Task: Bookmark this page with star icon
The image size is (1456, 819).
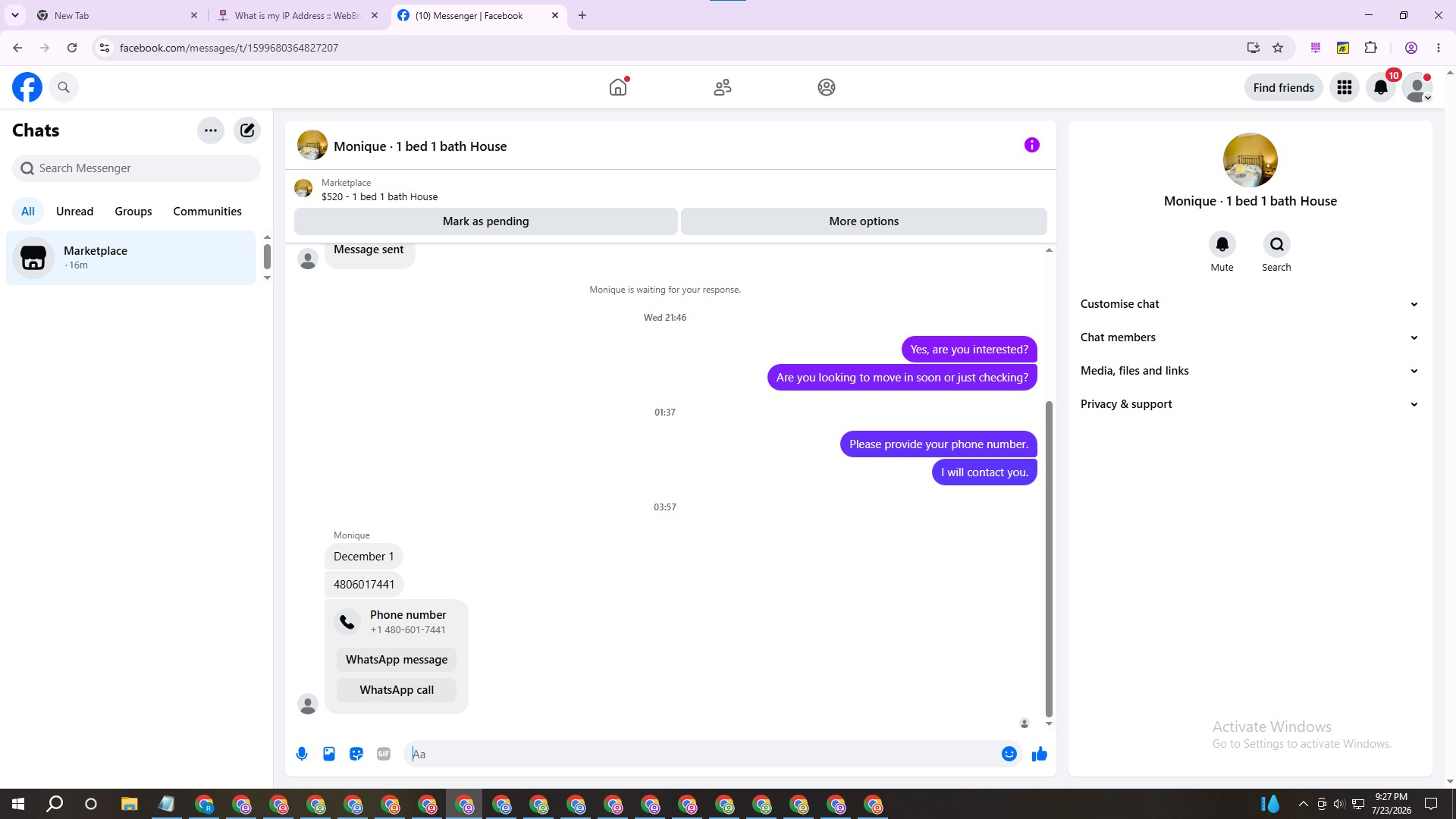Action: pyautogui.click(x=1278, y=48)
